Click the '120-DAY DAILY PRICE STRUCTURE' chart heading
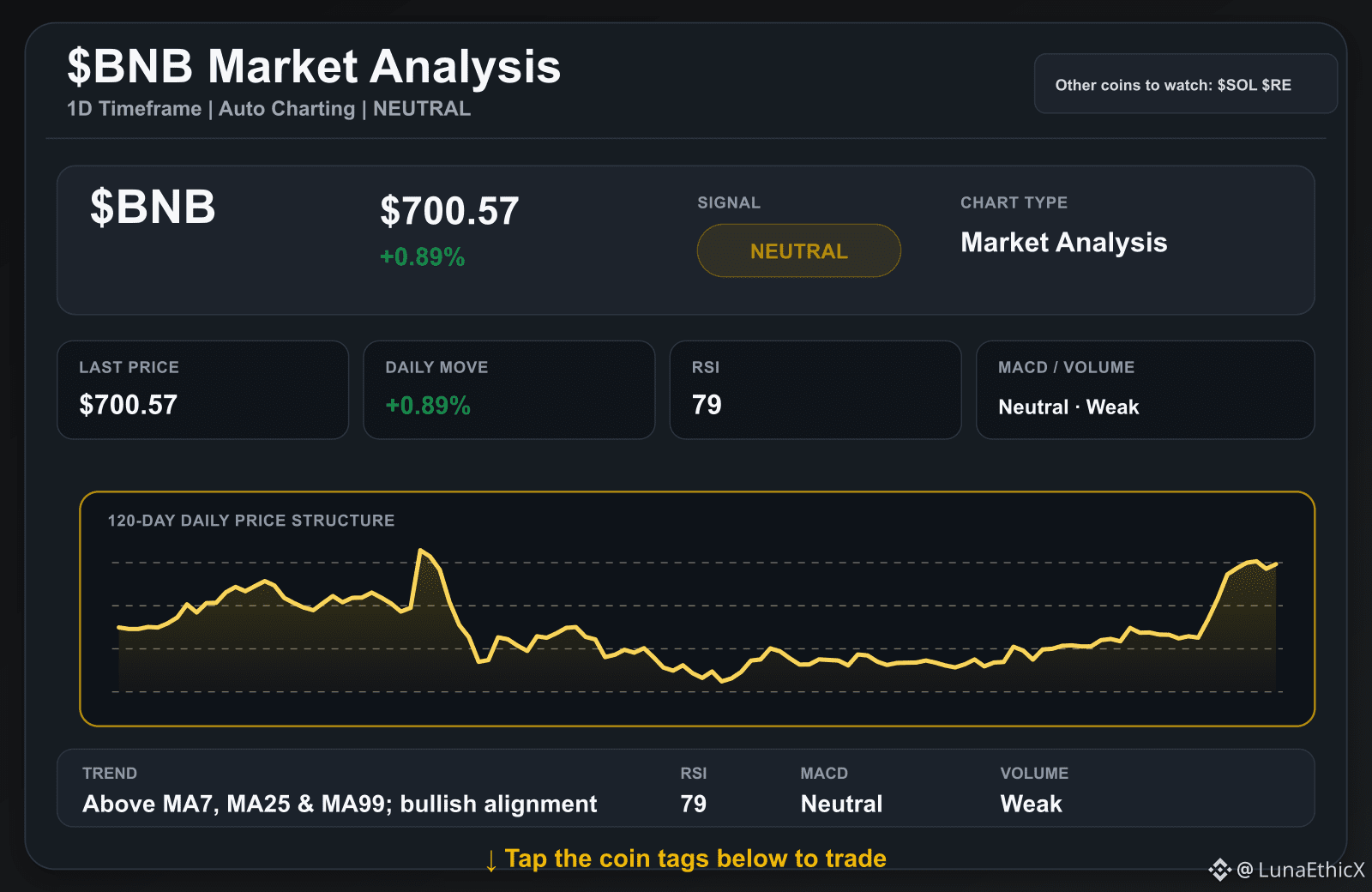The height and width of the screenshot is (892, 1372). 251,521
